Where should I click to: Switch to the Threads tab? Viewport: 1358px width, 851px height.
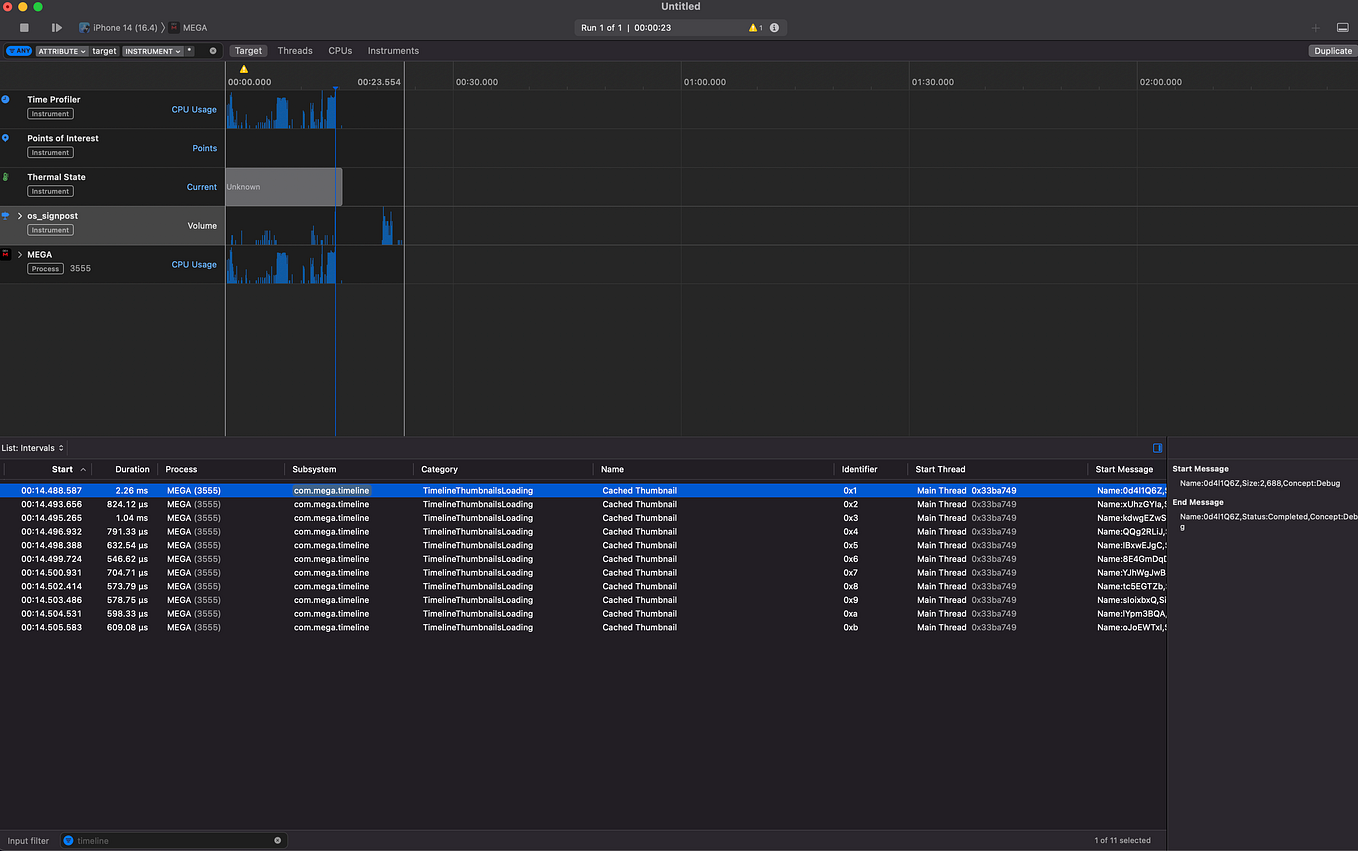point(295,50)
